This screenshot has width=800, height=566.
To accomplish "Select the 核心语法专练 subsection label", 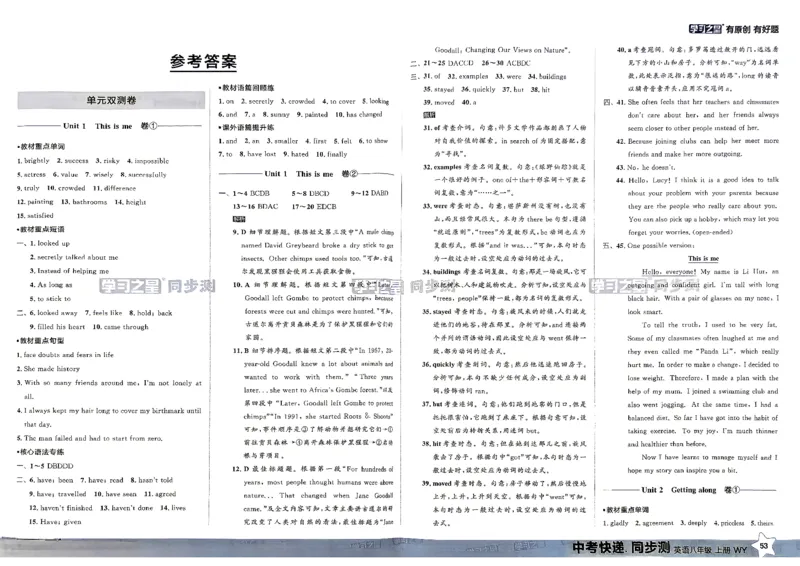I will click(x=41, y=452).
